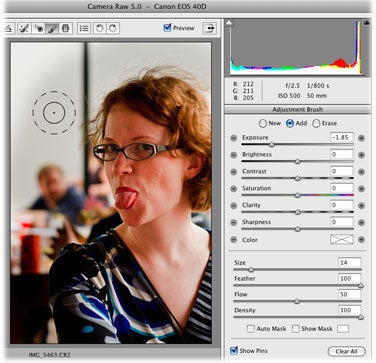Click the Clear All button
This screenshot has height=363, width=376.
[x=347, y=351]
